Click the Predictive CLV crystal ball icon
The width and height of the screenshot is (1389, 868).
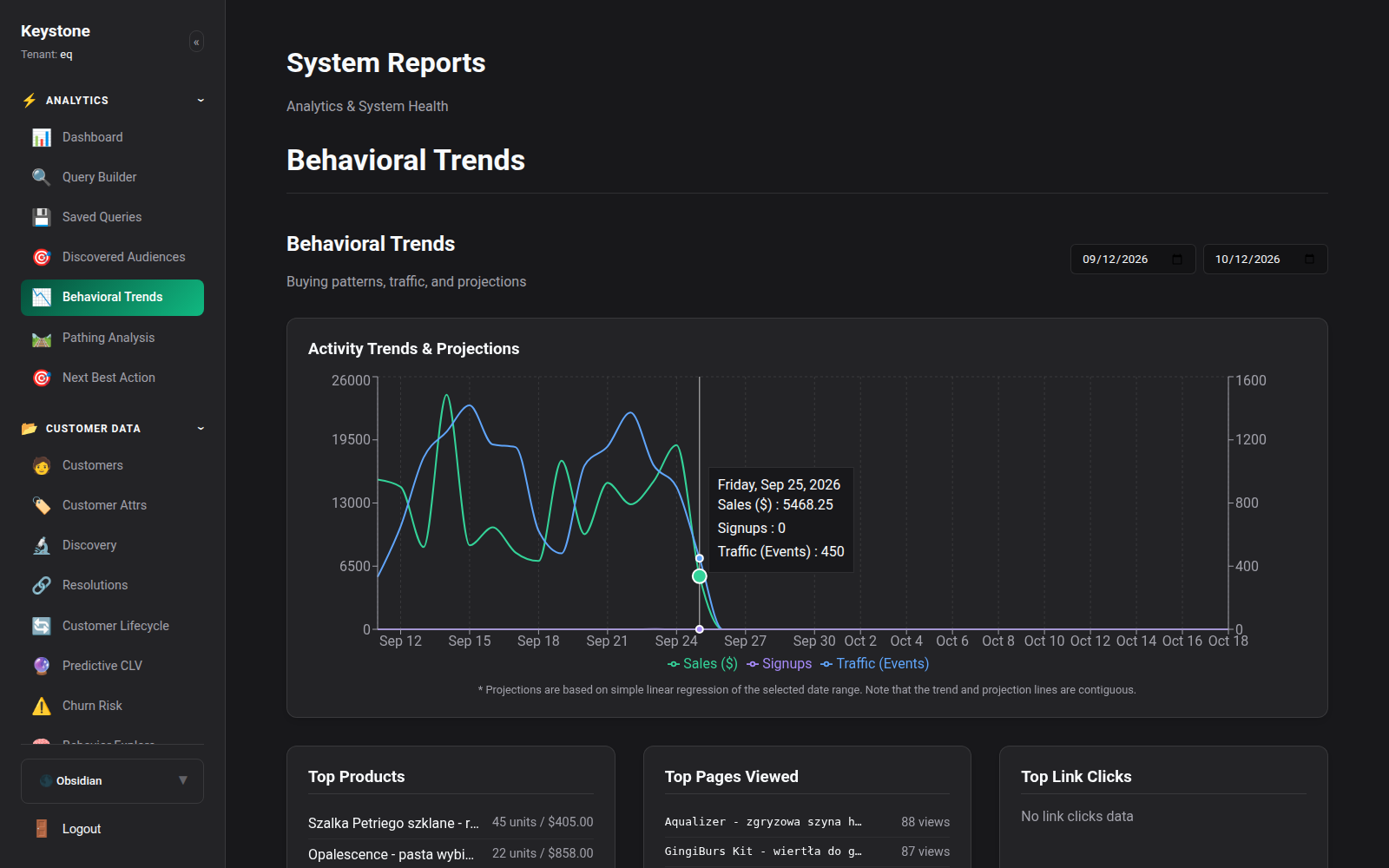click(42, 666)
